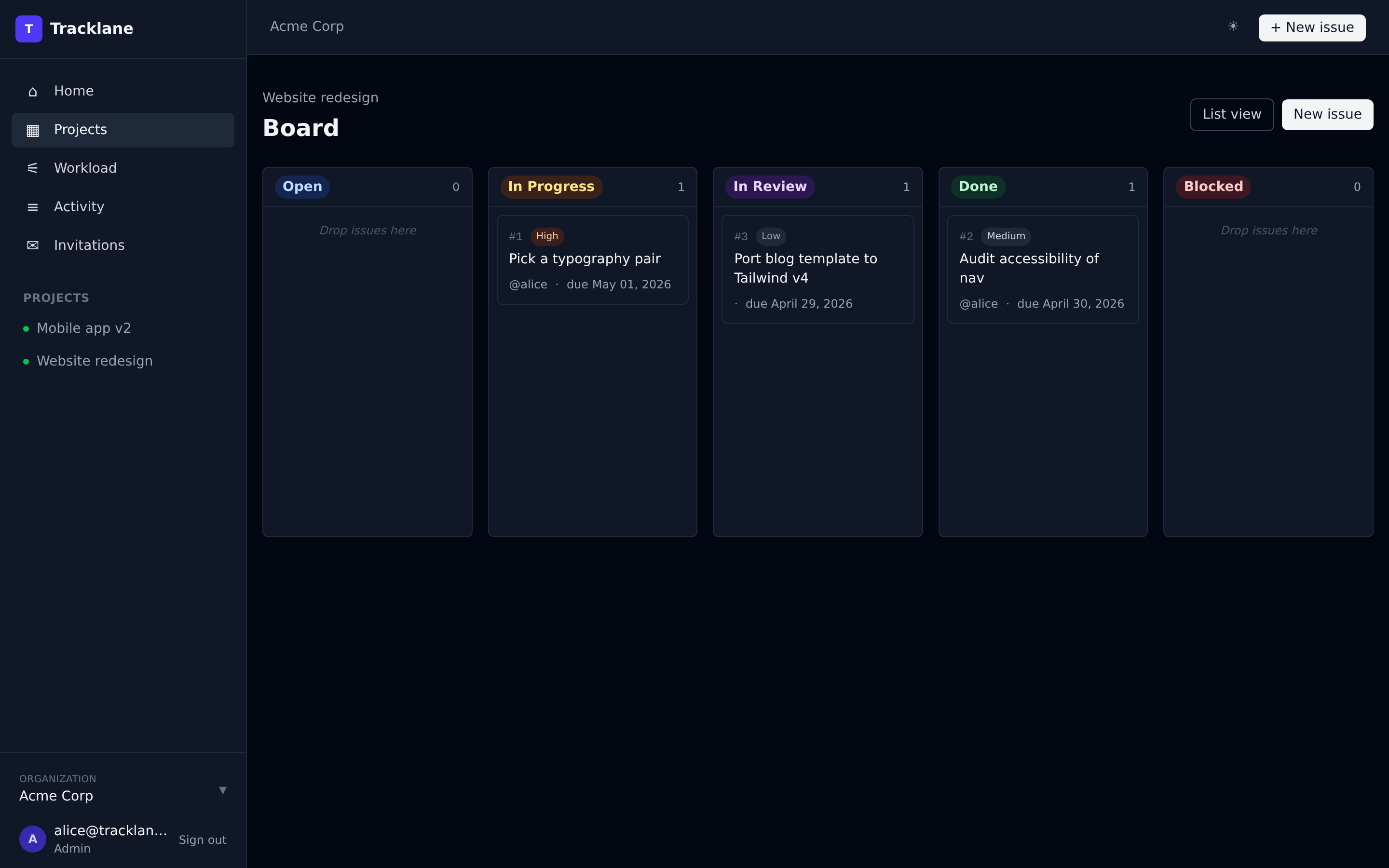Expand the organization switcher arrow
The width and height of the screenshot is (1389, 868).
click(223, 790)
